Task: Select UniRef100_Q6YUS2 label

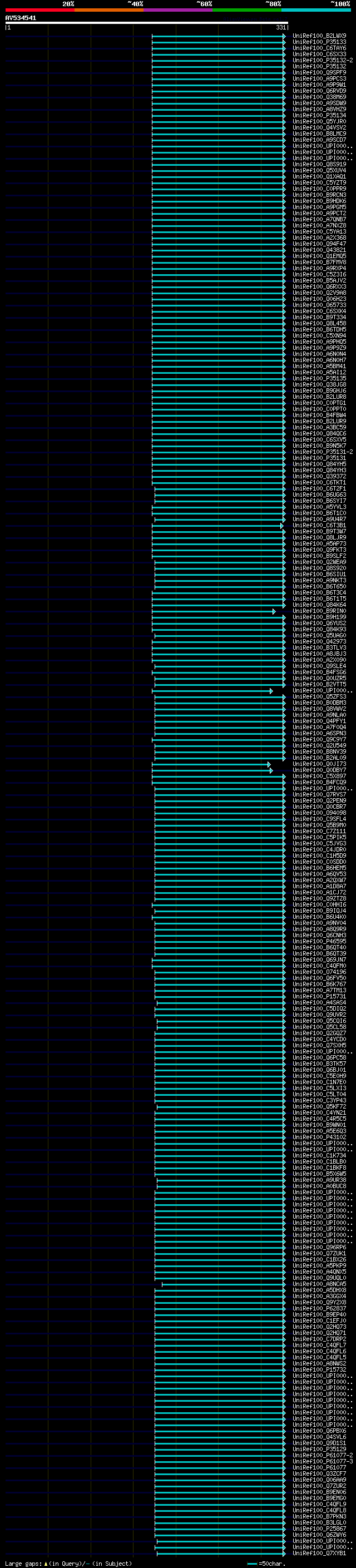Action: click(319, 624)
